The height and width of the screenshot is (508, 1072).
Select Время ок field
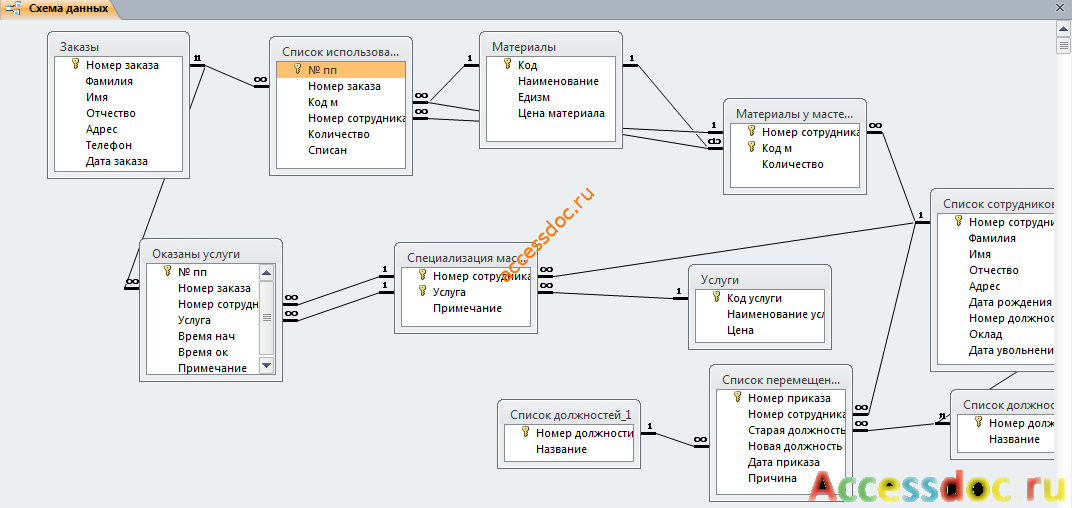tap(202, 353)
